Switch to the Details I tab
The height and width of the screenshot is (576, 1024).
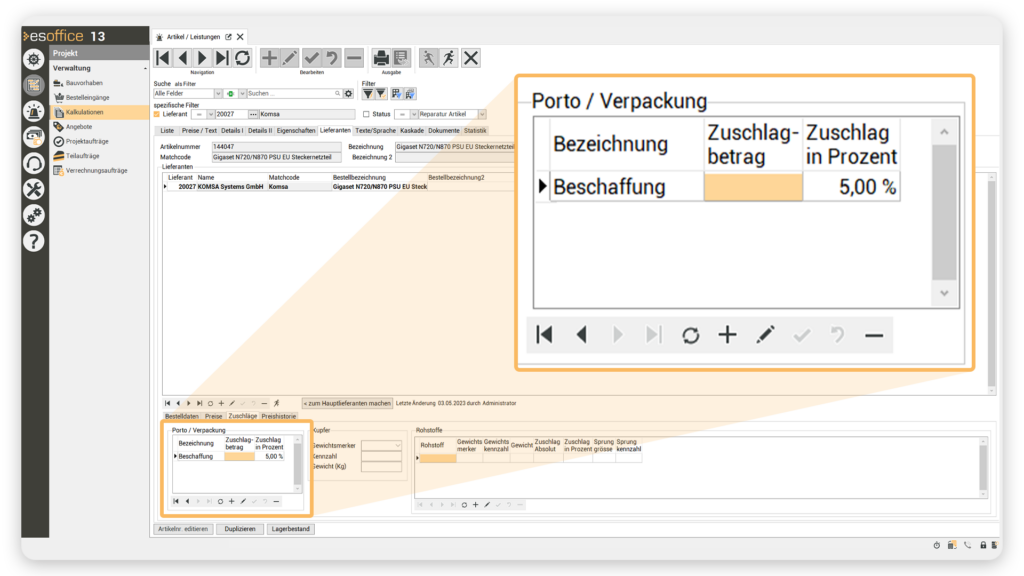pyautogui.click(x=232, y=131)
